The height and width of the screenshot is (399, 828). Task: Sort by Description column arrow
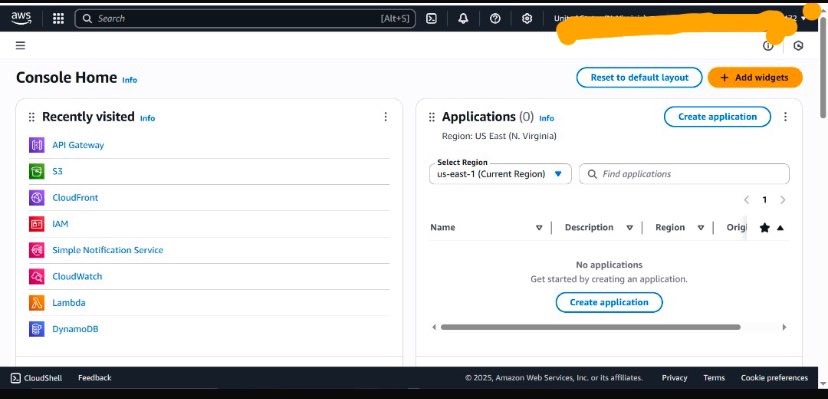click(629, 227)
